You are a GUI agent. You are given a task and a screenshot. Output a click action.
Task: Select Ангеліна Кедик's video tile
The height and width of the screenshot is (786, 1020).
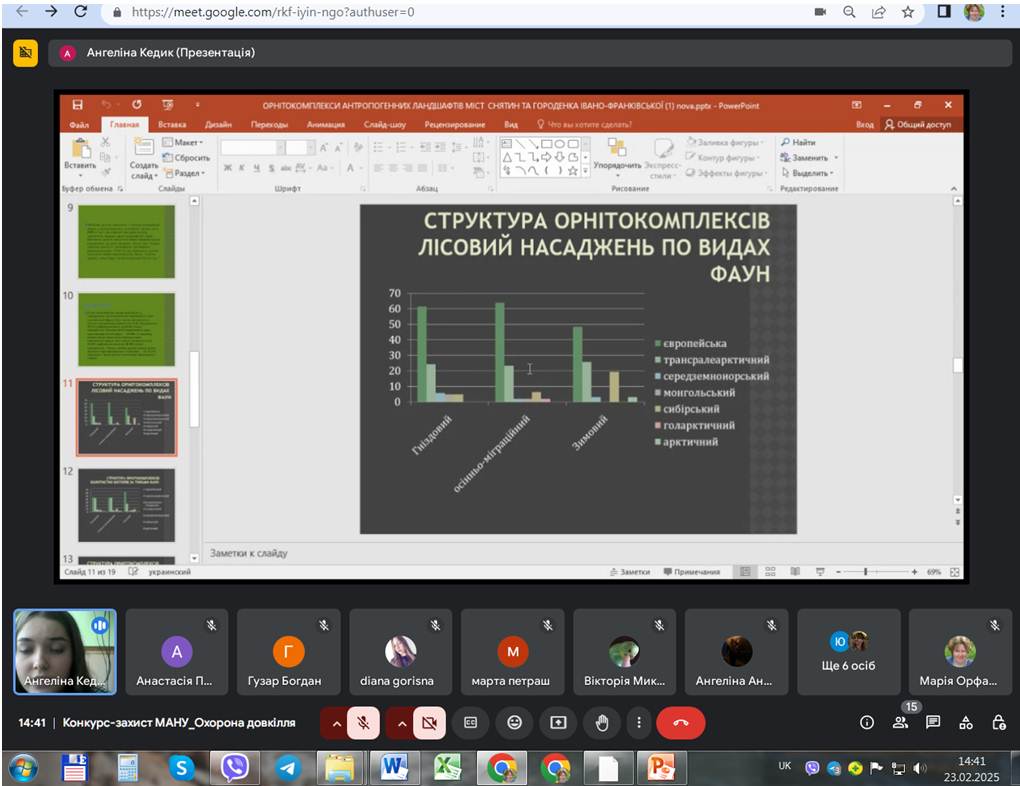[65, 651]
